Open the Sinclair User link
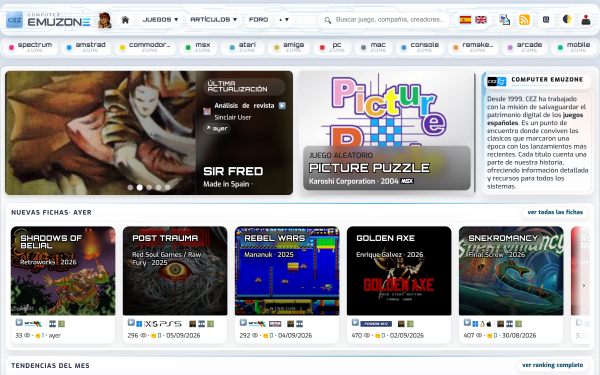 click(x=233, y=117)
